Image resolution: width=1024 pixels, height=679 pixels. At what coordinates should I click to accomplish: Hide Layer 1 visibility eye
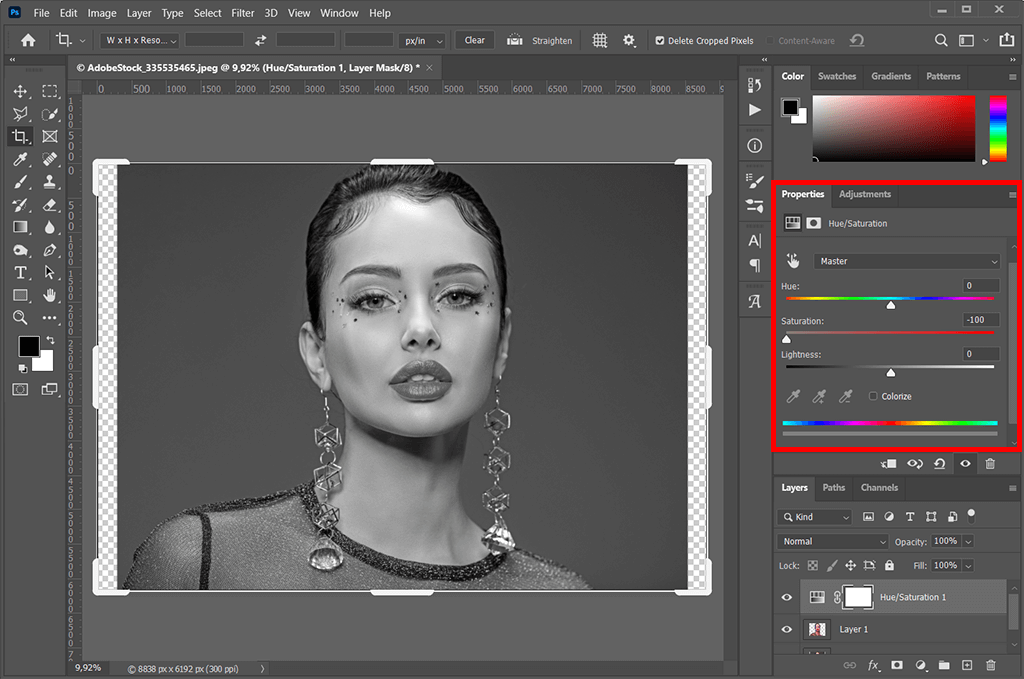(786, 629)
